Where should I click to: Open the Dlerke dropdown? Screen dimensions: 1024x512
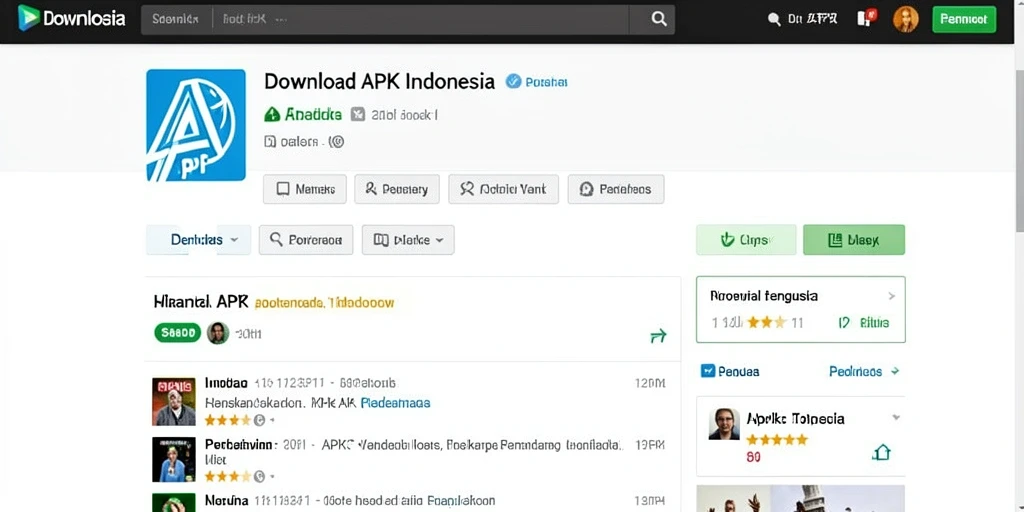coord(408,240)
